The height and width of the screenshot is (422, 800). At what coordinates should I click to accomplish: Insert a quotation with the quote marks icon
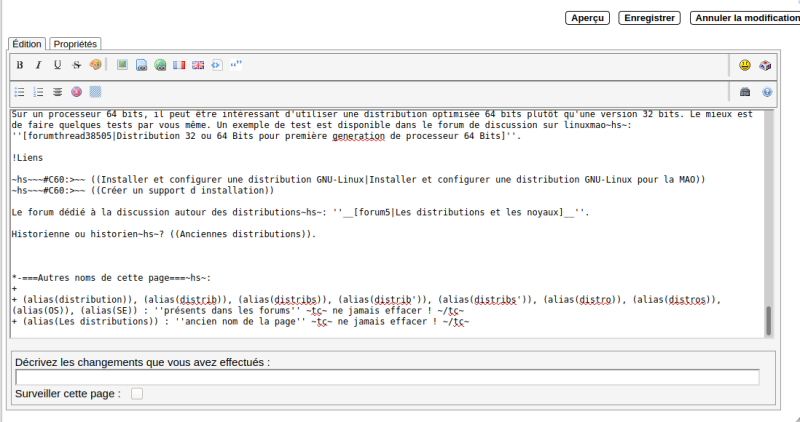pos(236,65)
